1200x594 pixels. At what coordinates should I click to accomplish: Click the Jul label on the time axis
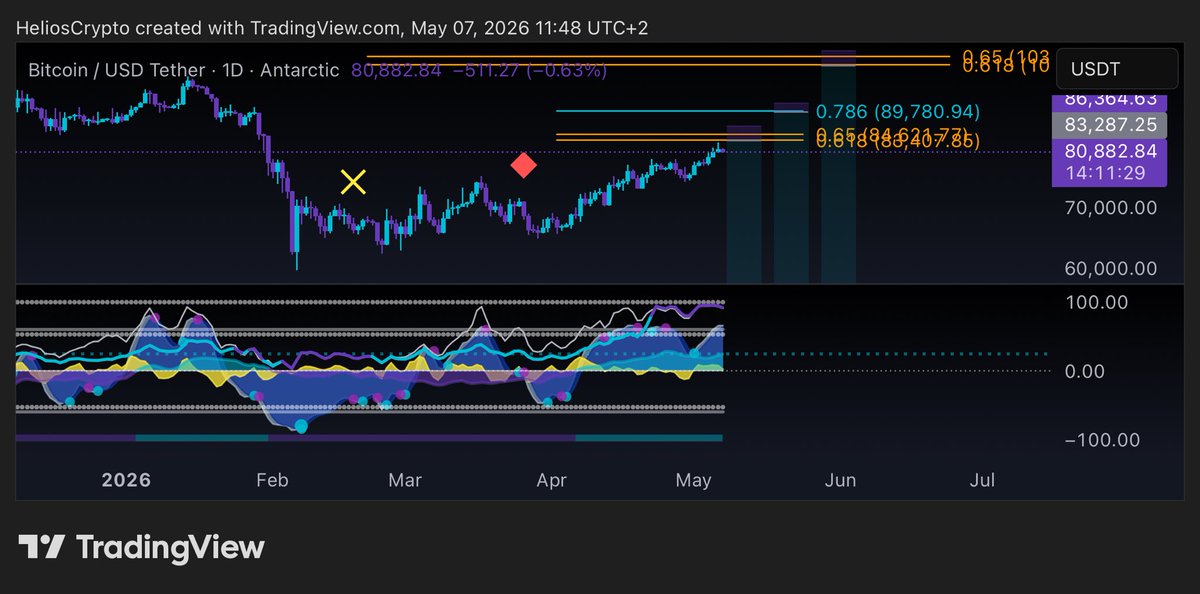click(x=983, y=480)
